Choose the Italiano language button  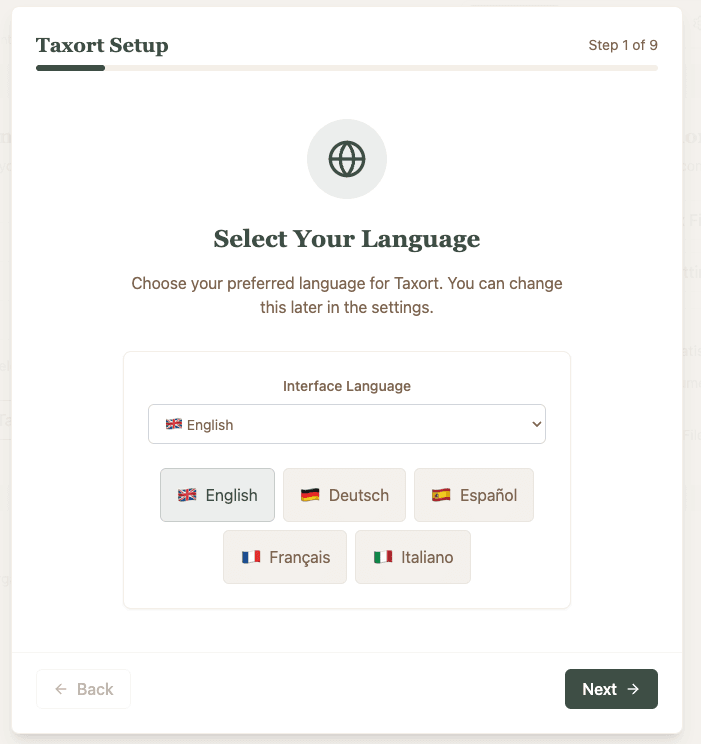click(413, 557)
